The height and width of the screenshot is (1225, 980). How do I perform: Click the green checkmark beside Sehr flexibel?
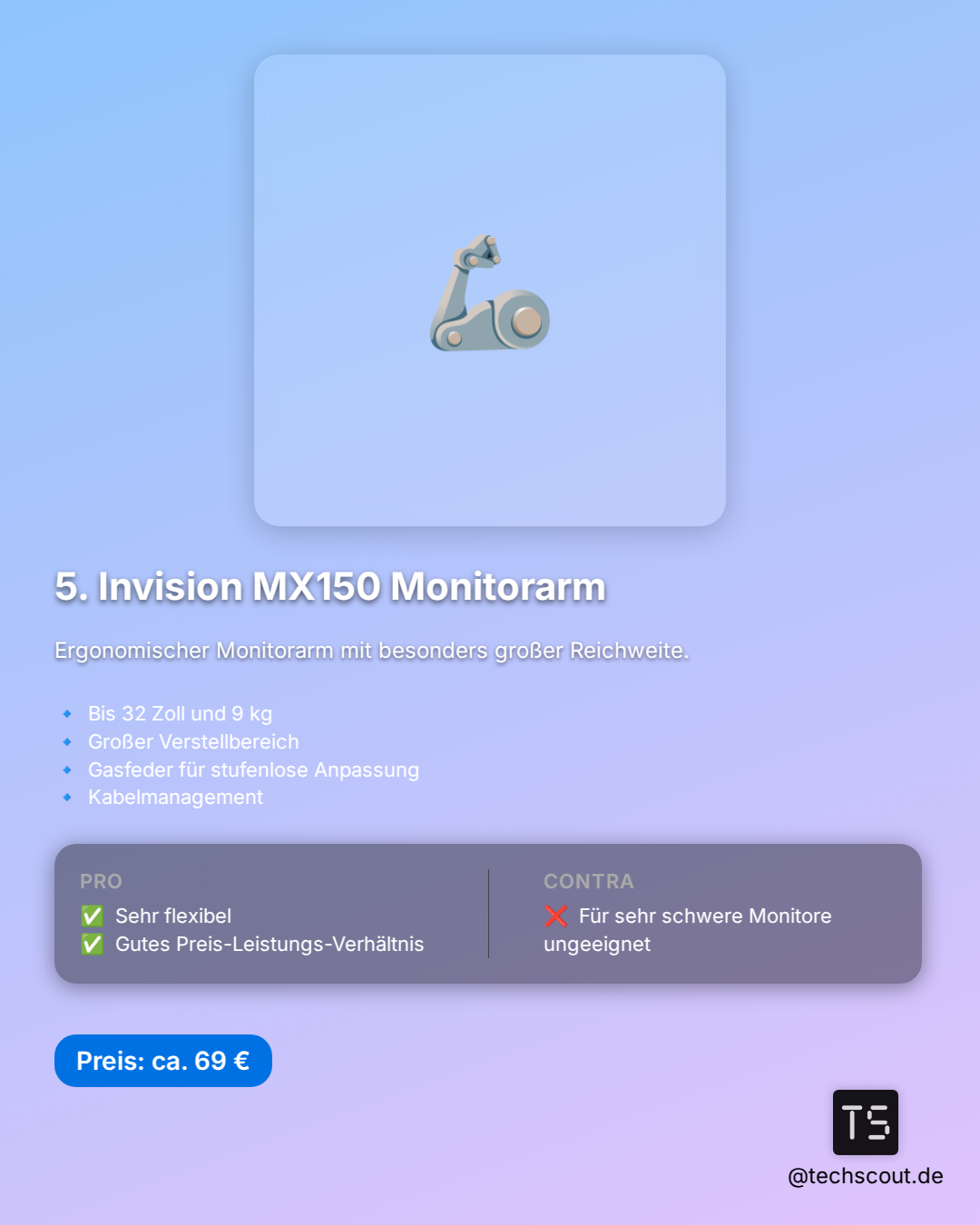(93, 916)
